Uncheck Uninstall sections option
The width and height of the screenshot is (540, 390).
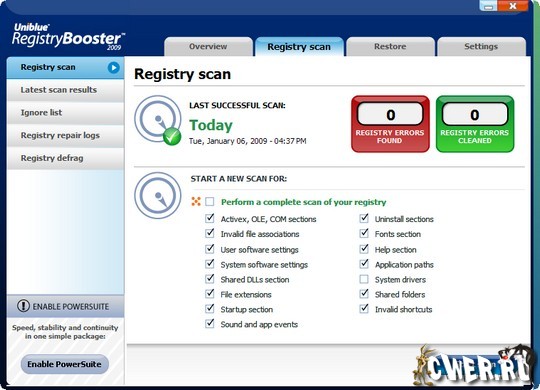[x=364, y=218]
